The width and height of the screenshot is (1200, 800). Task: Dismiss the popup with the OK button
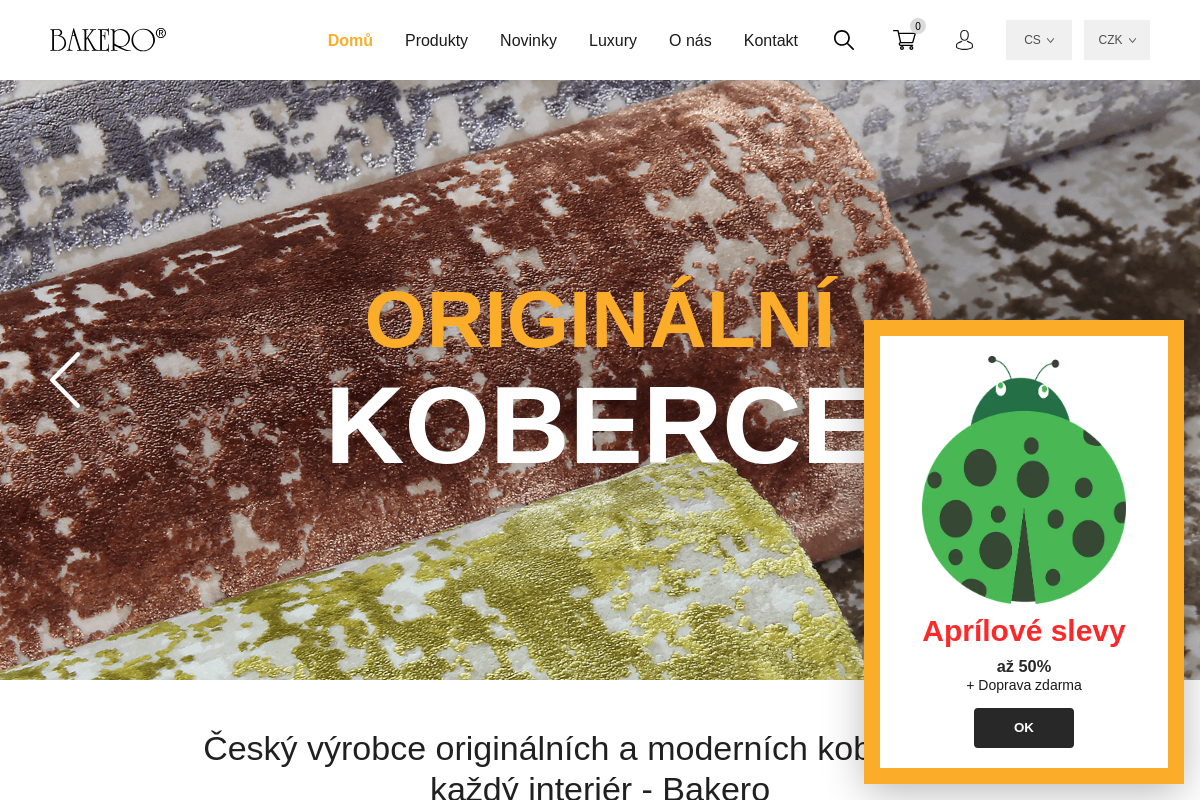(1024, 728)
